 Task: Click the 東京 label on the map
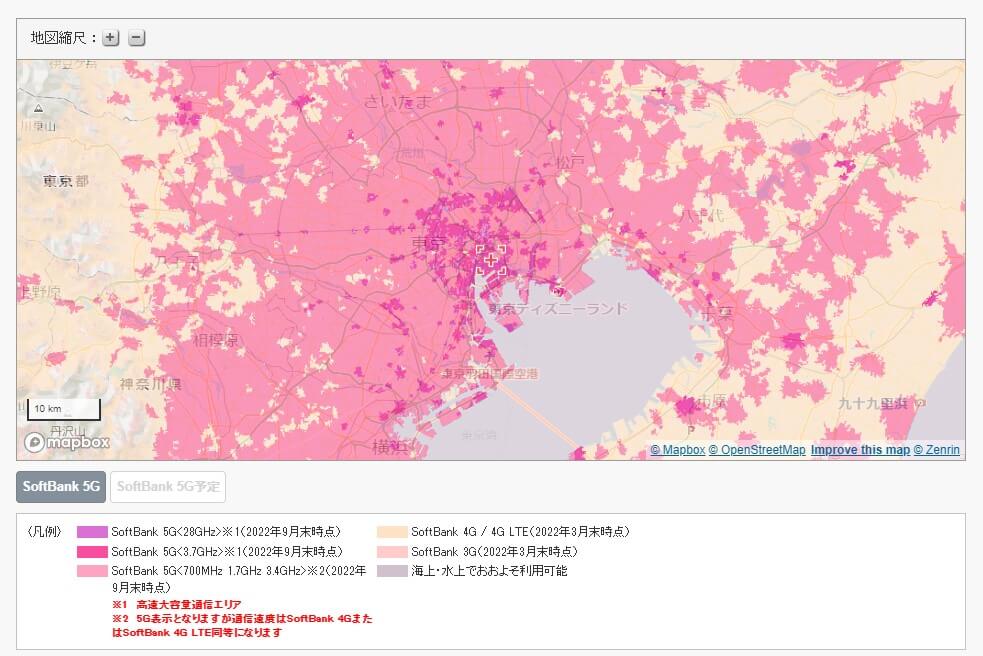coord(429,243)
